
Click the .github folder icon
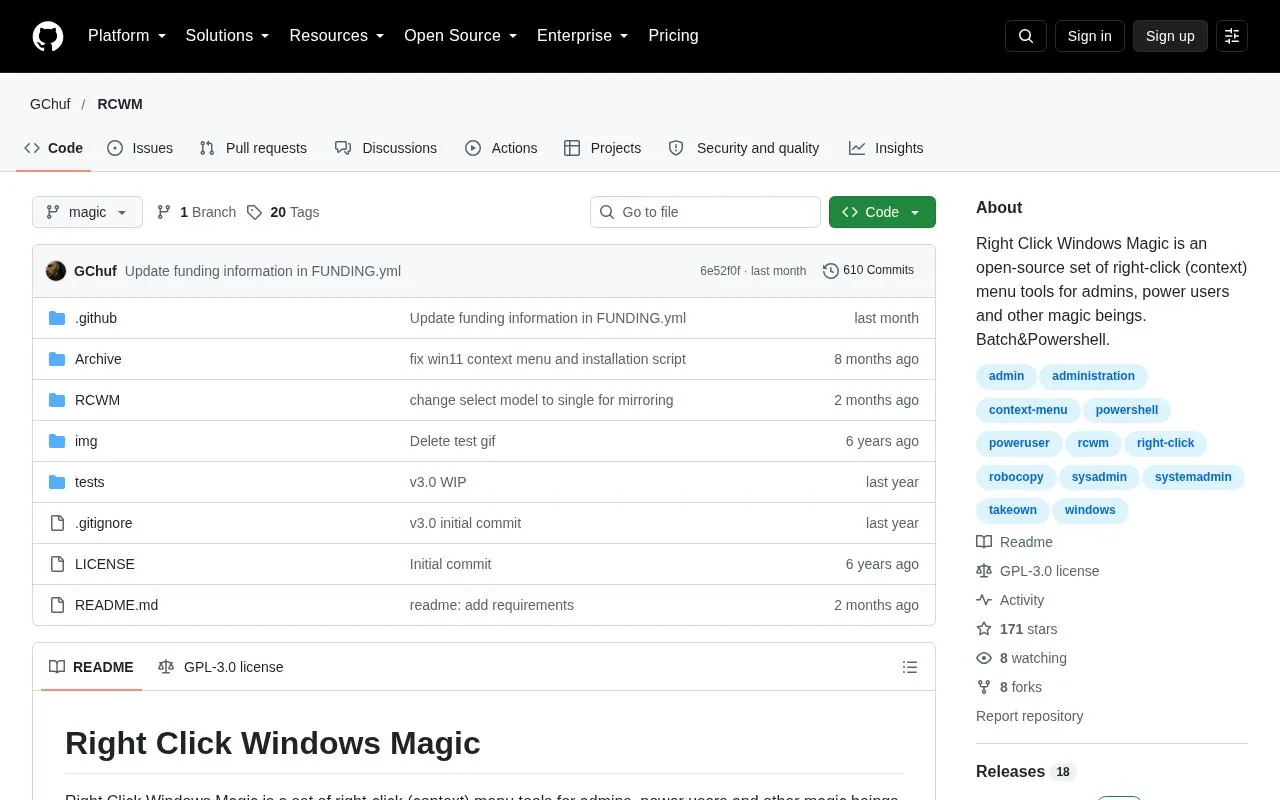click(57, 318)
